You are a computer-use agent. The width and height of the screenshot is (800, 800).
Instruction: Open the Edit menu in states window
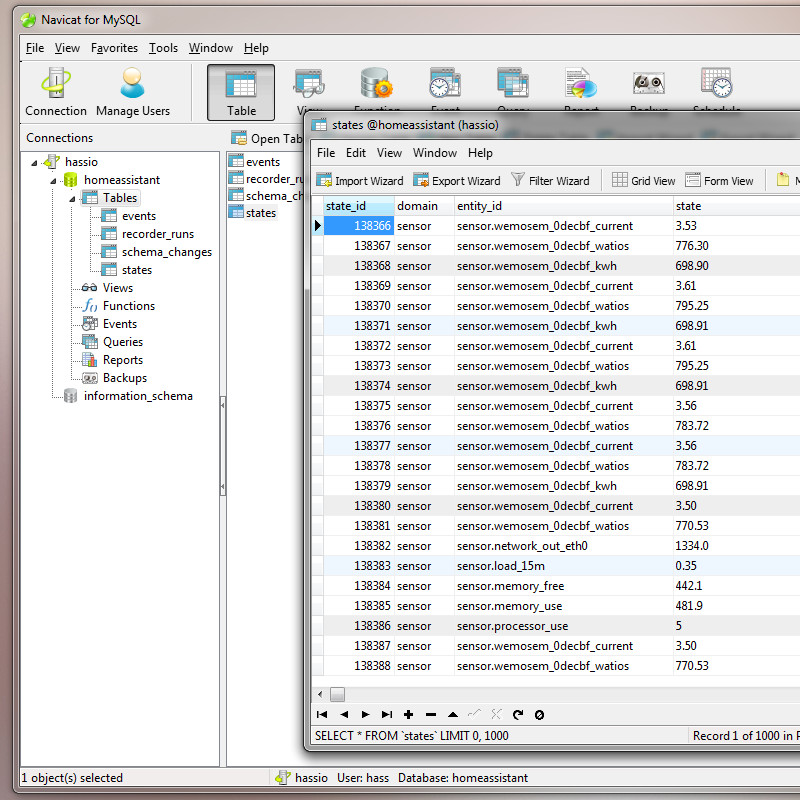coord(356,153)
